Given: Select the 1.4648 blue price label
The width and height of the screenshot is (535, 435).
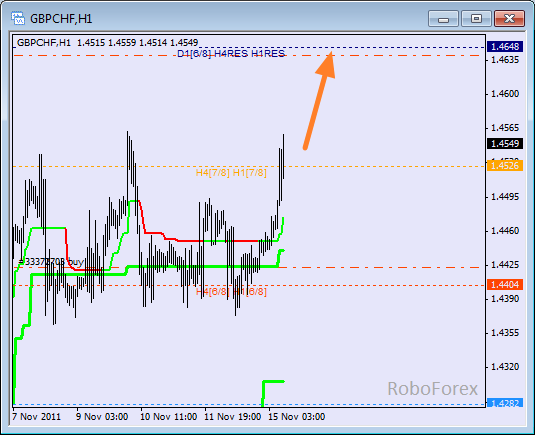Looking at the screenshot, I should click(x=505, y=46).
